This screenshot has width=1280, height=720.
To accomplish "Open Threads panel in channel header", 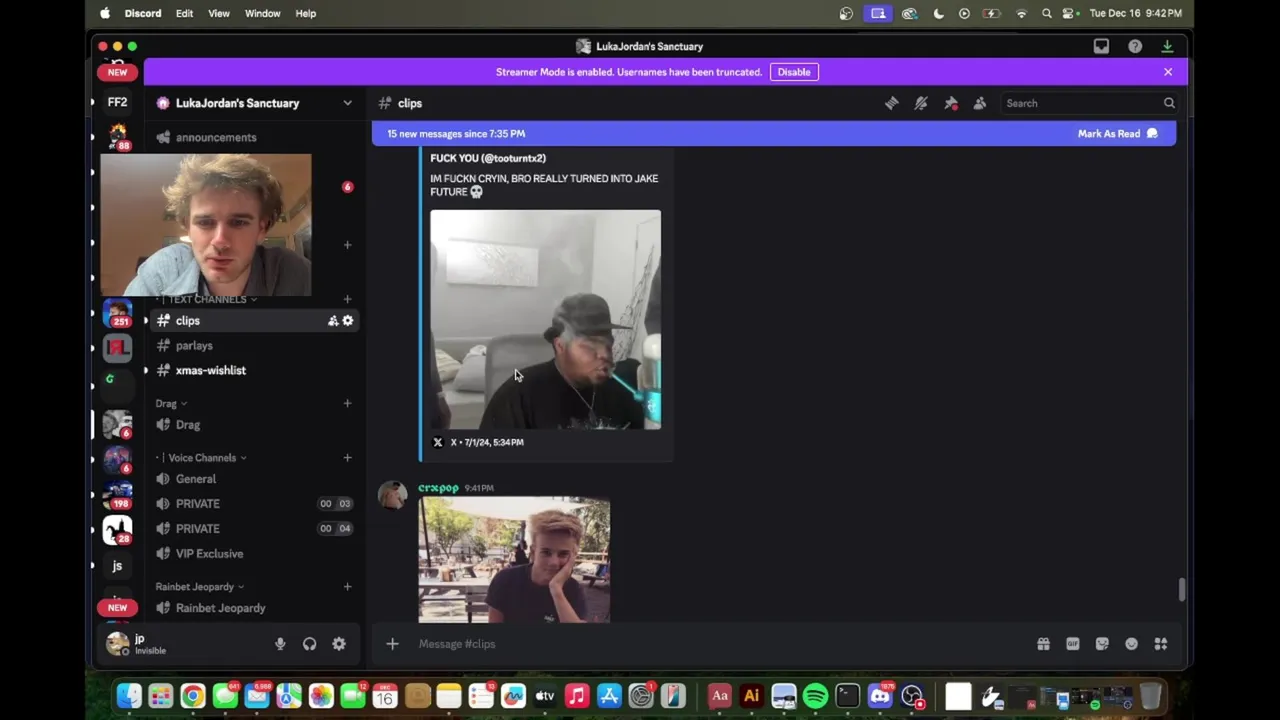I will (x=891, y=103).
